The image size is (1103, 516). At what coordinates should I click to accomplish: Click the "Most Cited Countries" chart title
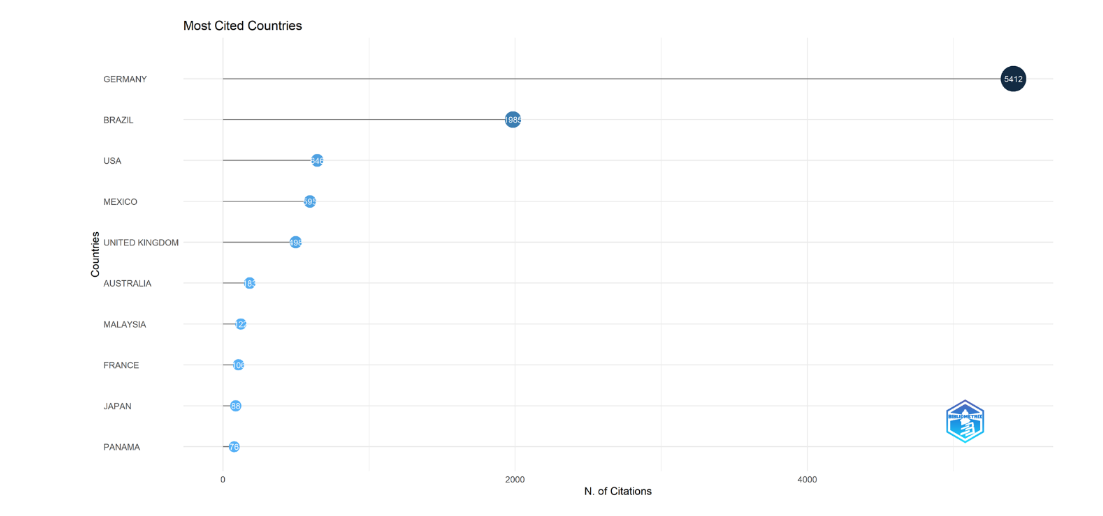click(242, 26)
